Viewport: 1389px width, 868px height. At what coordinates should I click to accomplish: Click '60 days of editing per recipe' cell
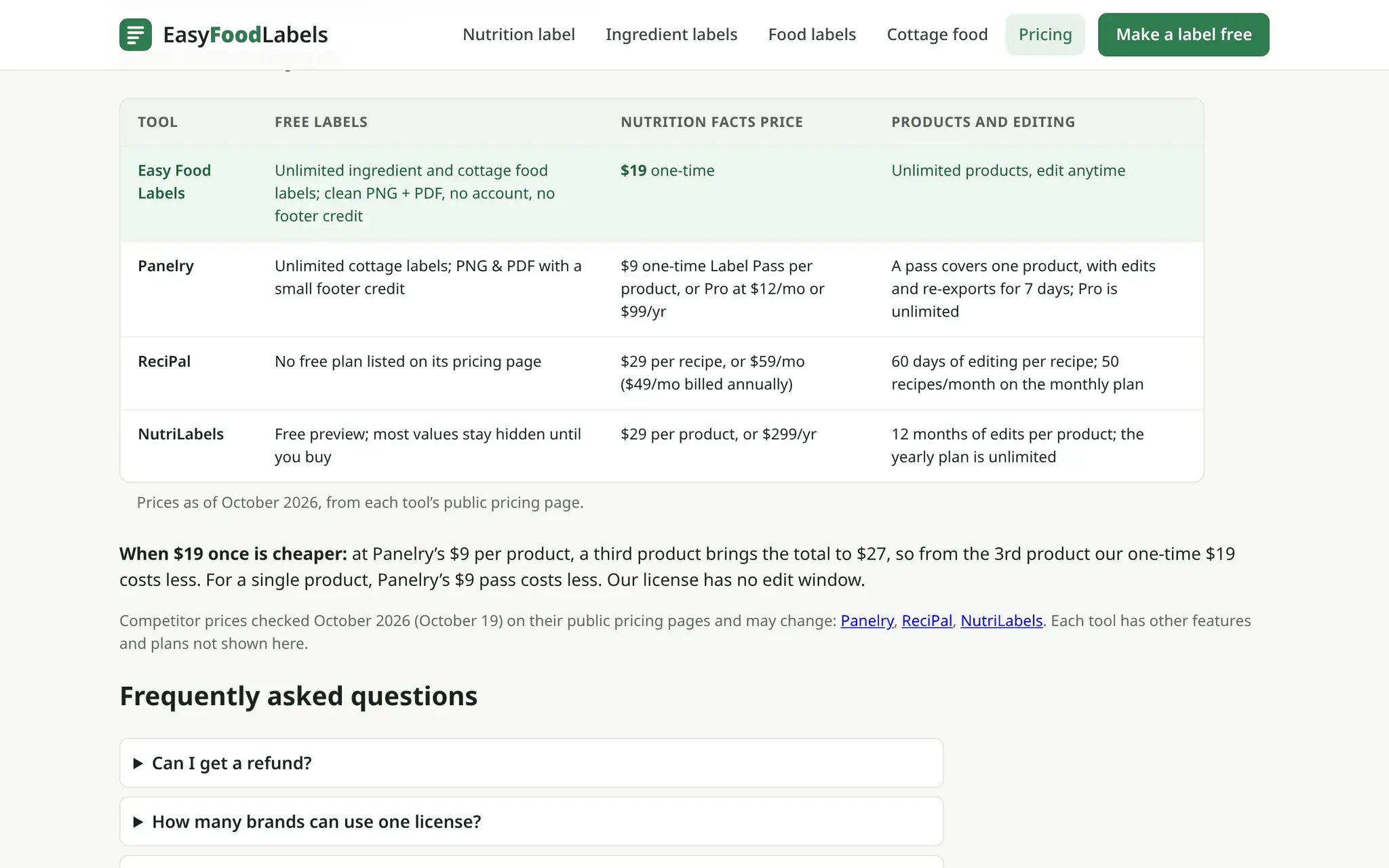[1017, 373]
